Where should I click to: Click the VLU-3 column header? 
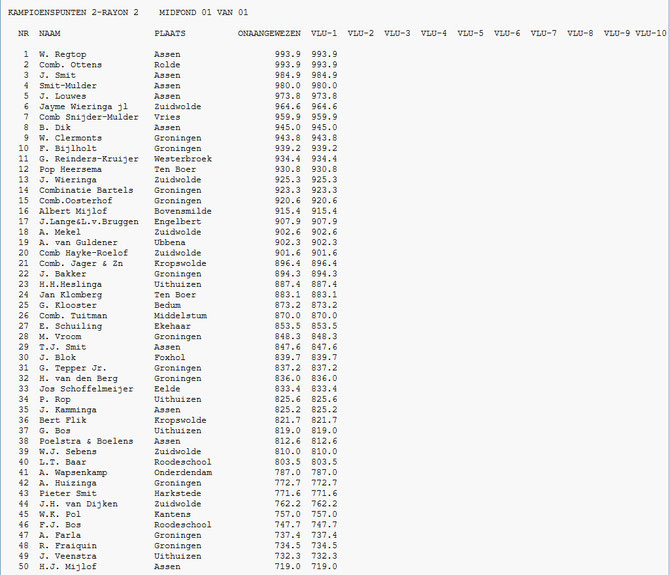(397, 33)
